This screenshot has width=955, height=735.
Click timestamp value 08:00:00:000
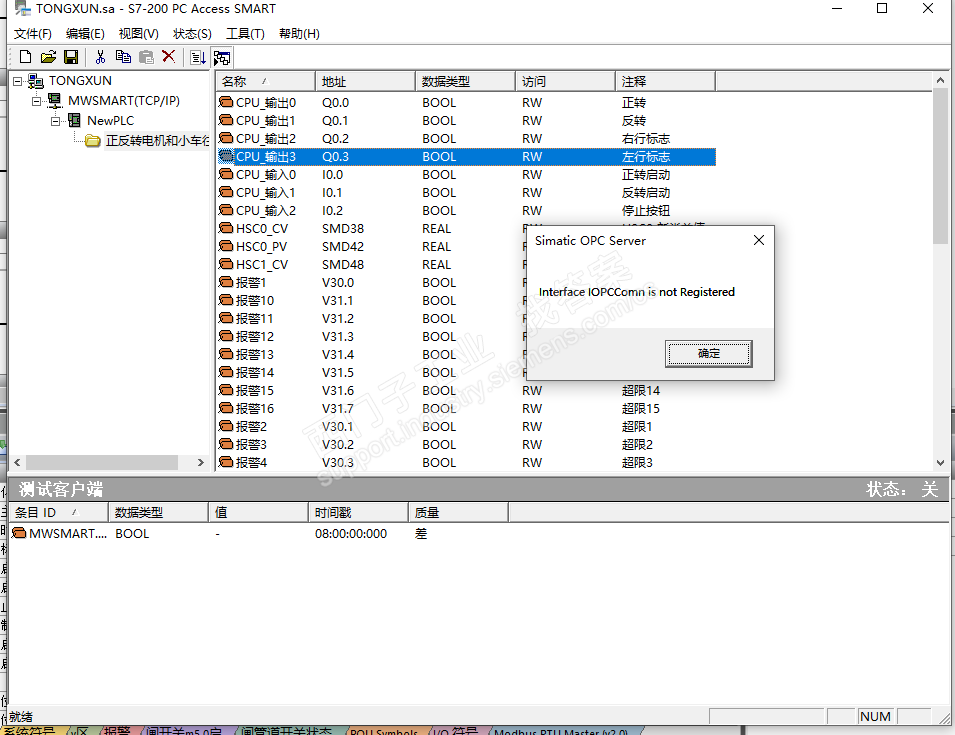coord(351,533)
